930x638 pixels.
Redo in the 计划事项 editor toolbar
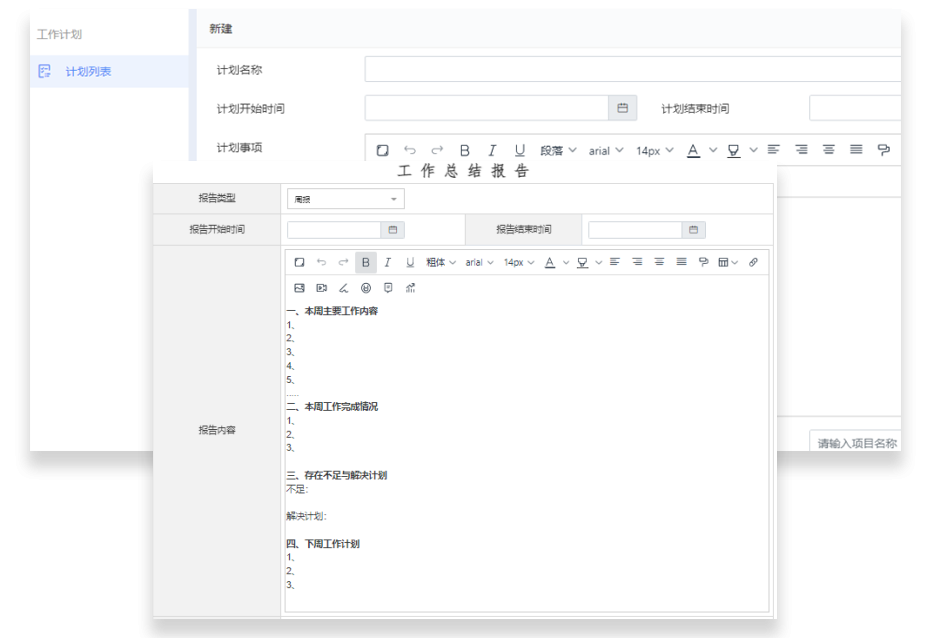[437, 151]
